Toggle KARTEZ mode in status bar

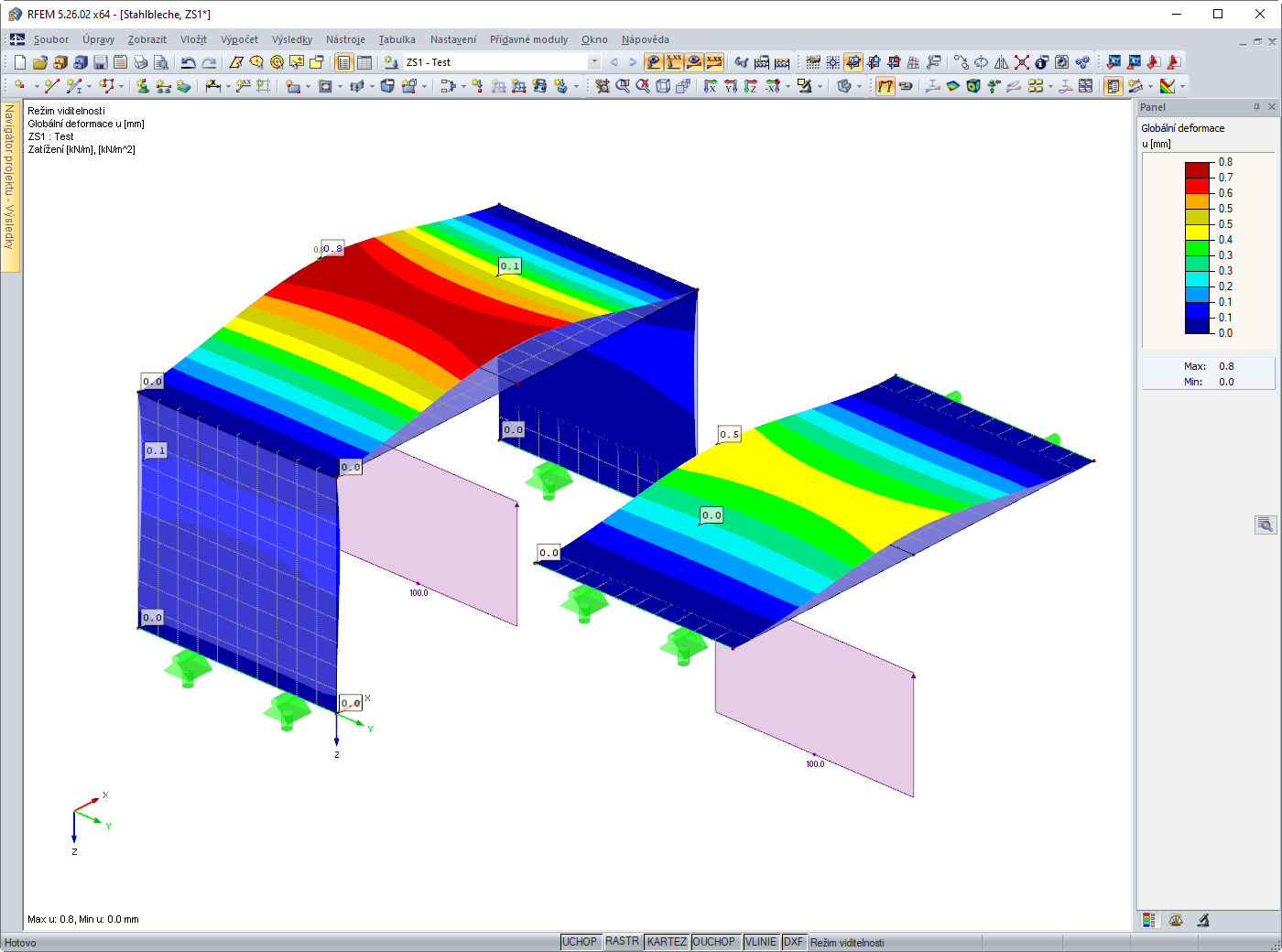click(667, 942)
